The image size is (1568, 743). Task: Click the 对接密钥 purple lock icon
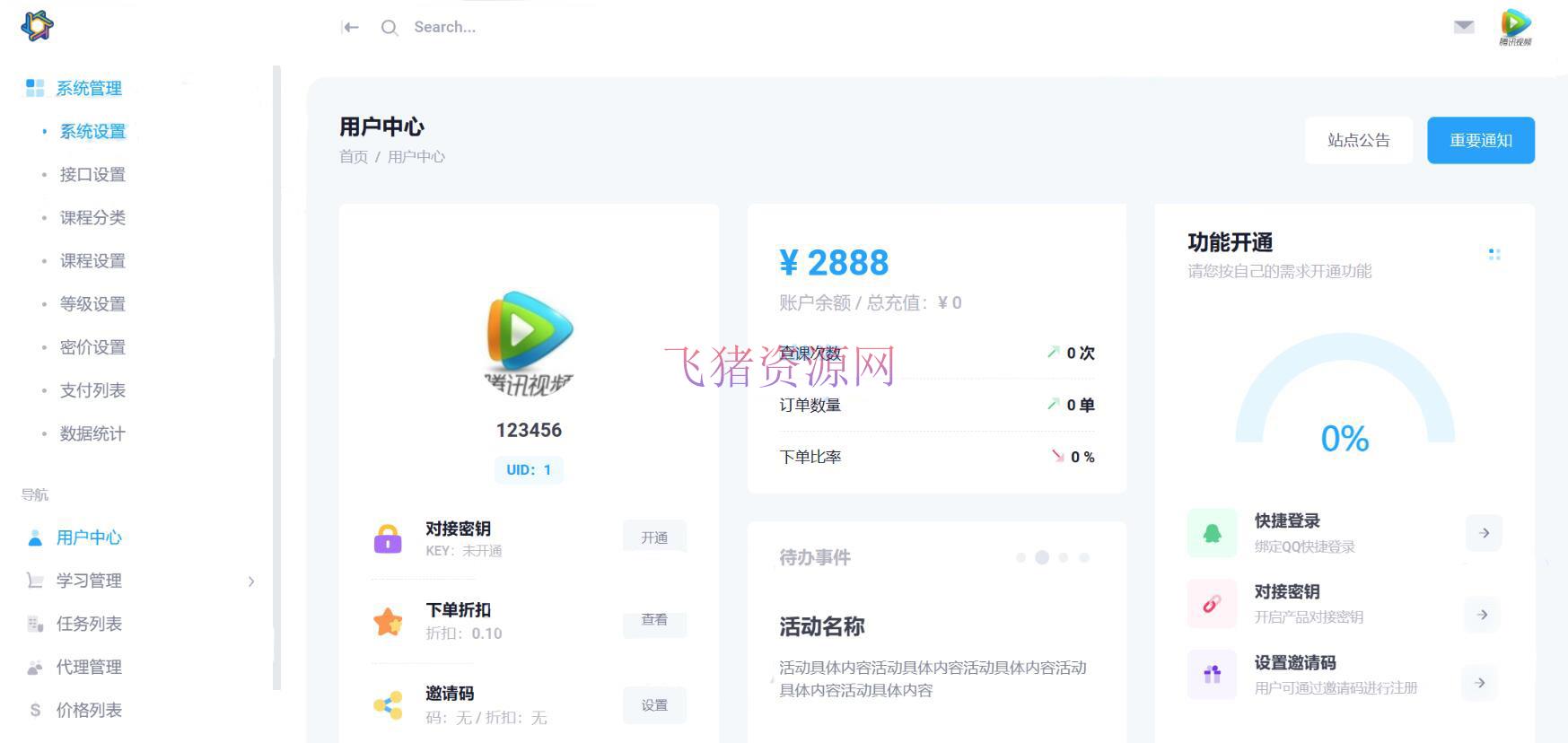(x=388, y=538)
